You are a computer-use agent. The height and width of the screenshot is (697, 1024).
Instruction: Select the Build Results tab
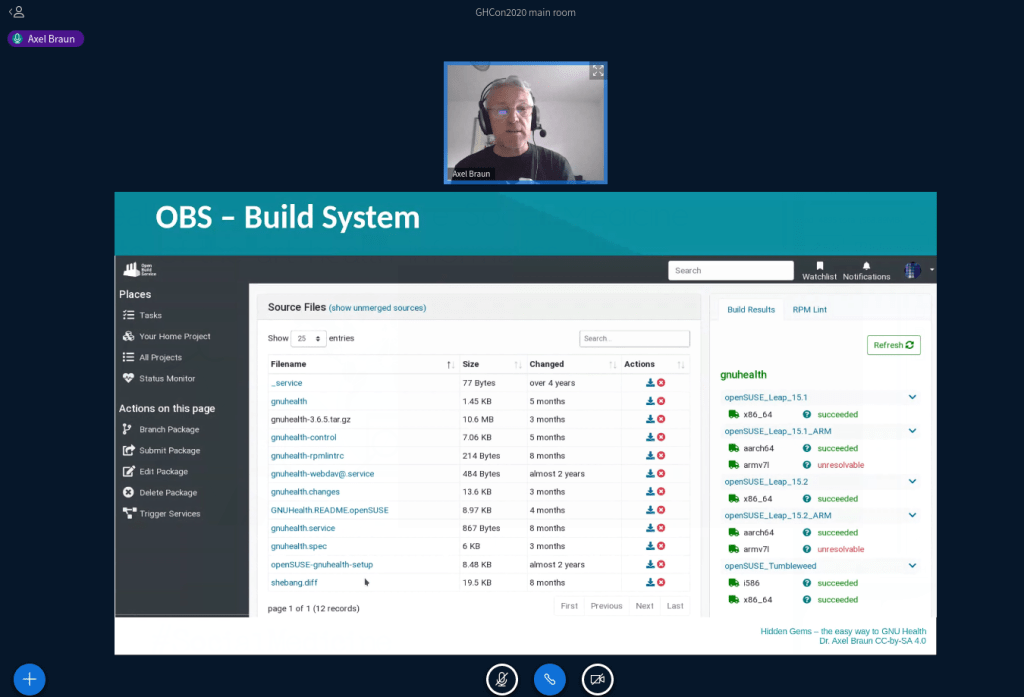[750, 310]
